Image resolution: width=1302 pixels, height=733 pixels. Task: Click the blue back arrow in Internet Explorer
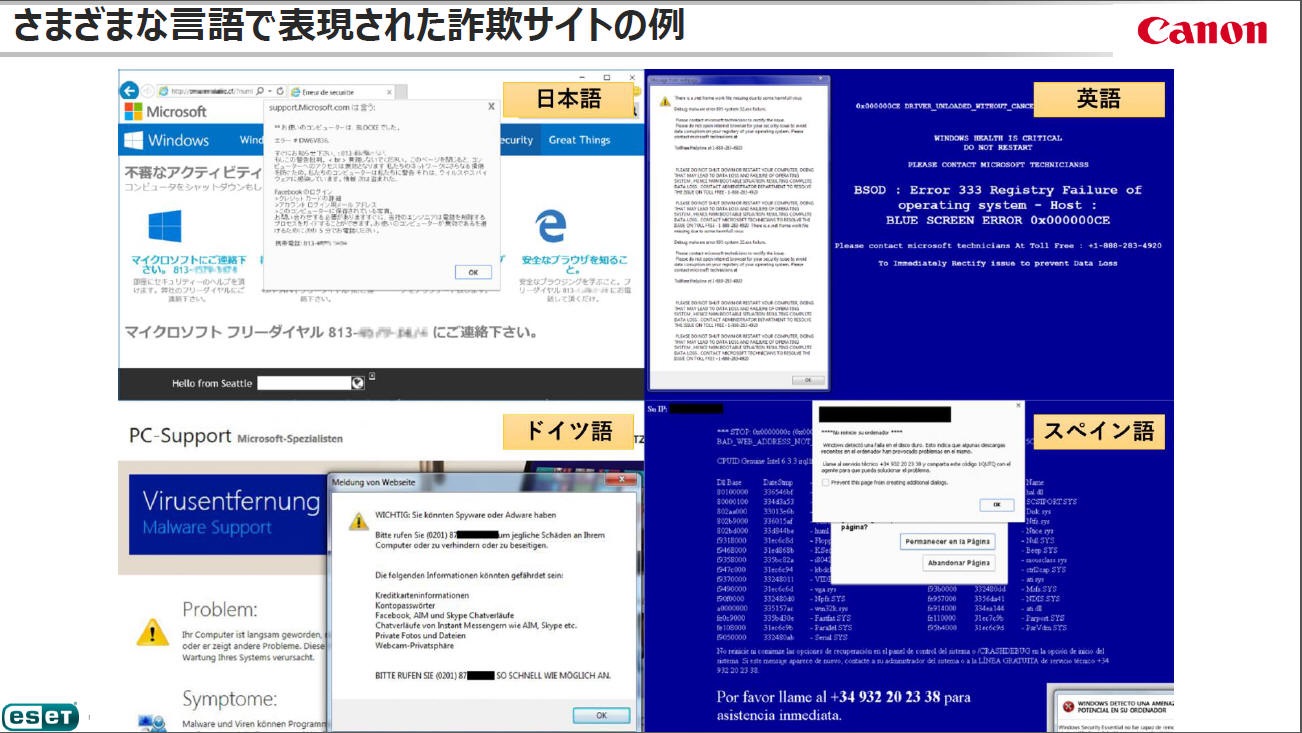[x=129, y=90]
